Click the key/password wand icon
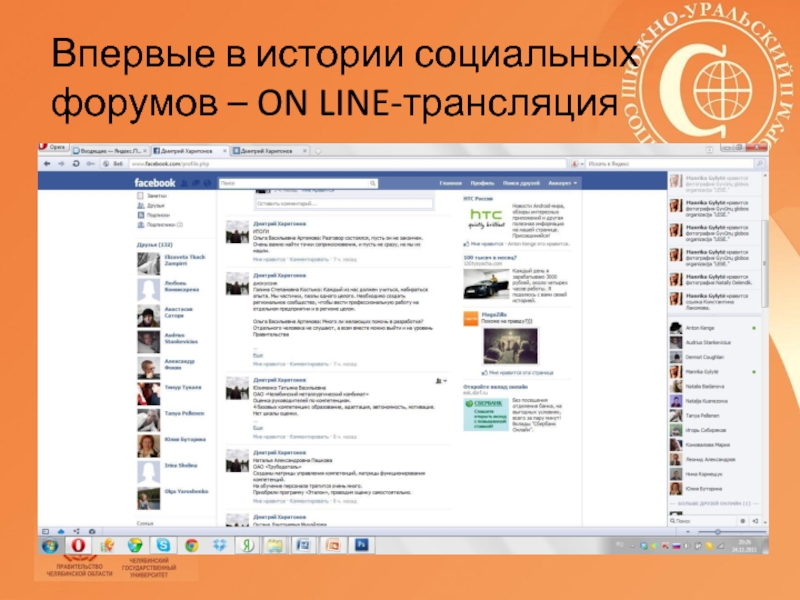The width and height of the screenshot is (800, 600). 91,164
